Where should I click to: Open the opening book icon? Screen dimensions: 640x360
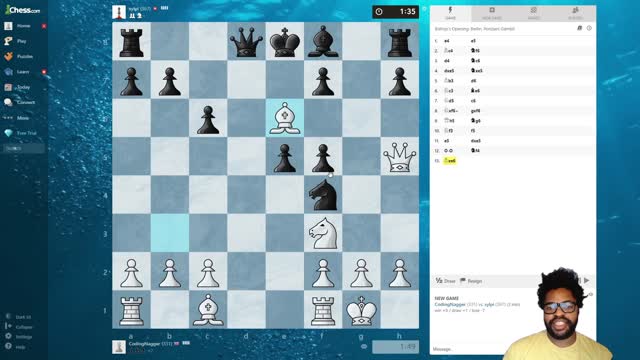pyautogui.click(x=579, y=28)
